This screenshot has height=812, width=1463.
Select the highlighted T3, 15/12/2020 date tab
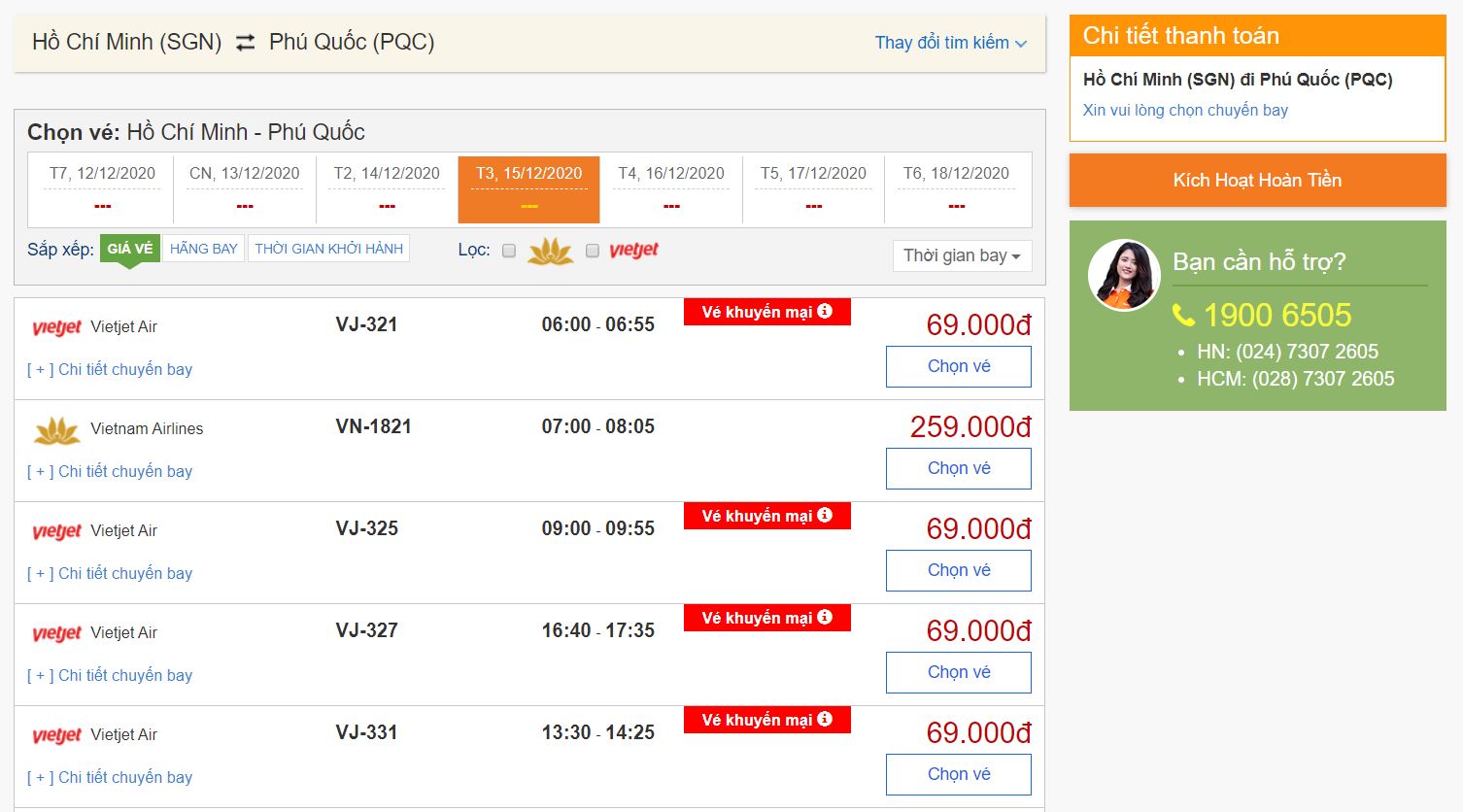529,188
